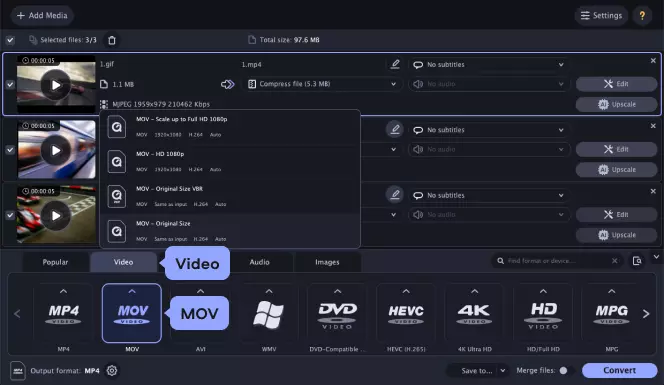Select the MPG video format icon
Viewport: 664px width, 385px height.
(x=611, y=313)
